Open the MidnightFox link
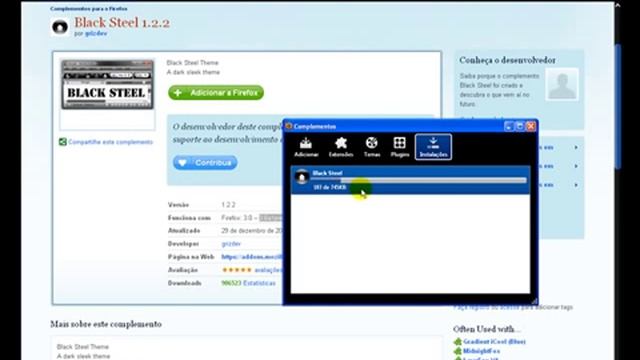 (482, 351)
